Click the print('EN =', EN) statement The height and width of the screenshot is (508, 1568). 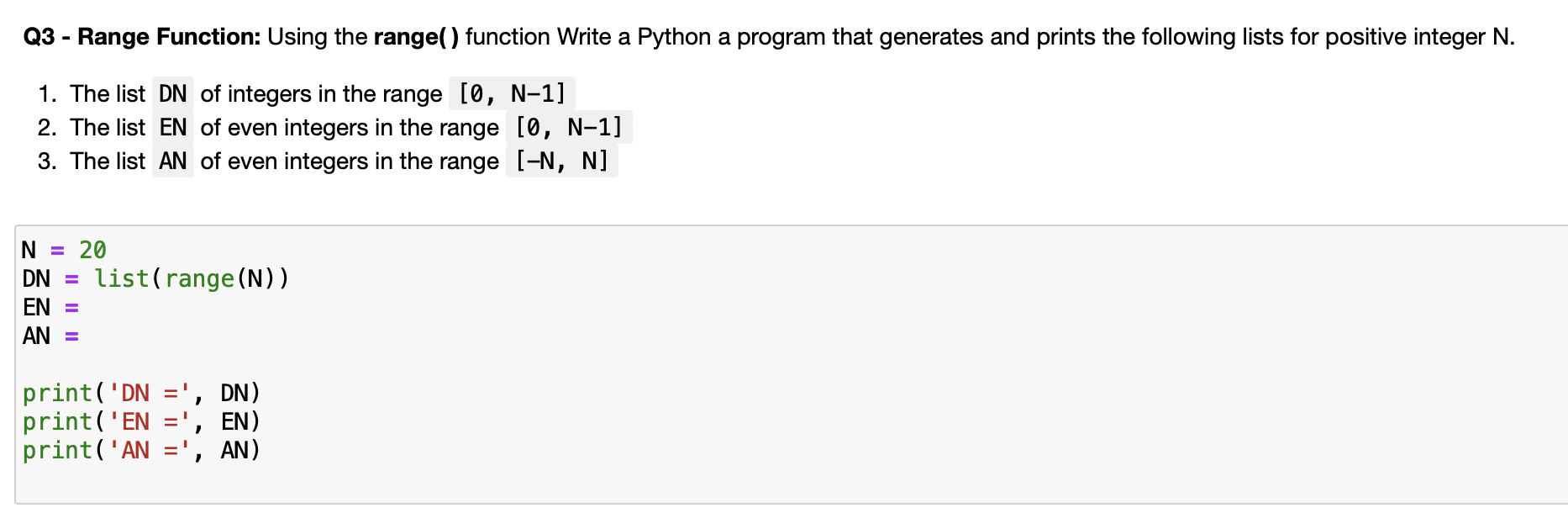click(141, 421)
